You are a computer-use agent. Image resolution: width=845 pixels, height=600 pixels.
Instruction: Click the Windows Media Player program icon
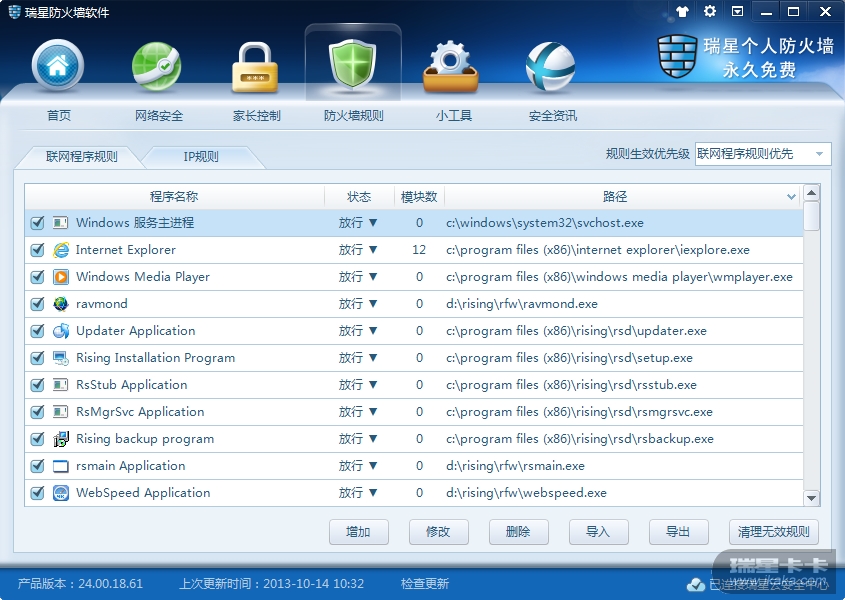coord(61,277)
